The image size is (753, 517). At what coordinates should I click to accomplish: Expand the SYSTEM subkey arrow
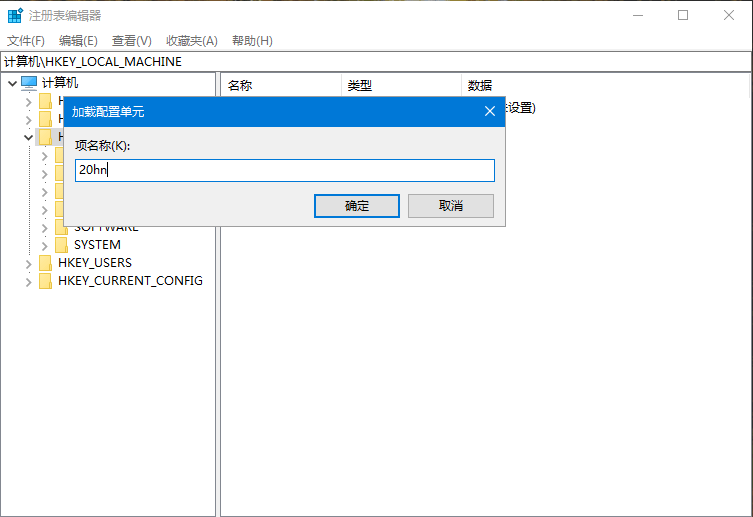44,245
